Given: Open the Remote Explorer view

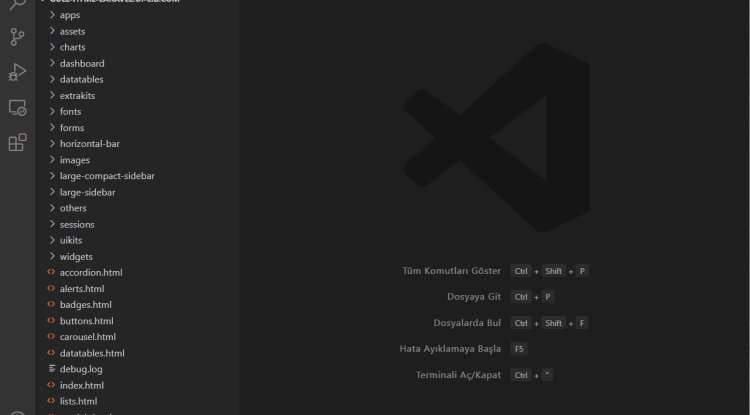Looking at the screenshot, I should click(x=17, y=108).
